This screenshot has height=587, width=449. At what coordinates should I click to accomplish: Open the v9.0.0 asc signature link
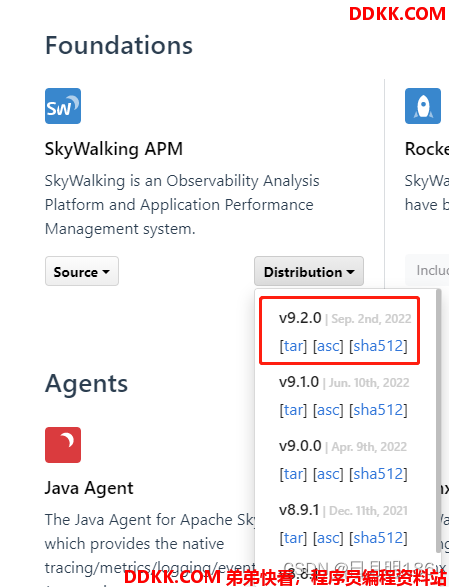[328, 474]
